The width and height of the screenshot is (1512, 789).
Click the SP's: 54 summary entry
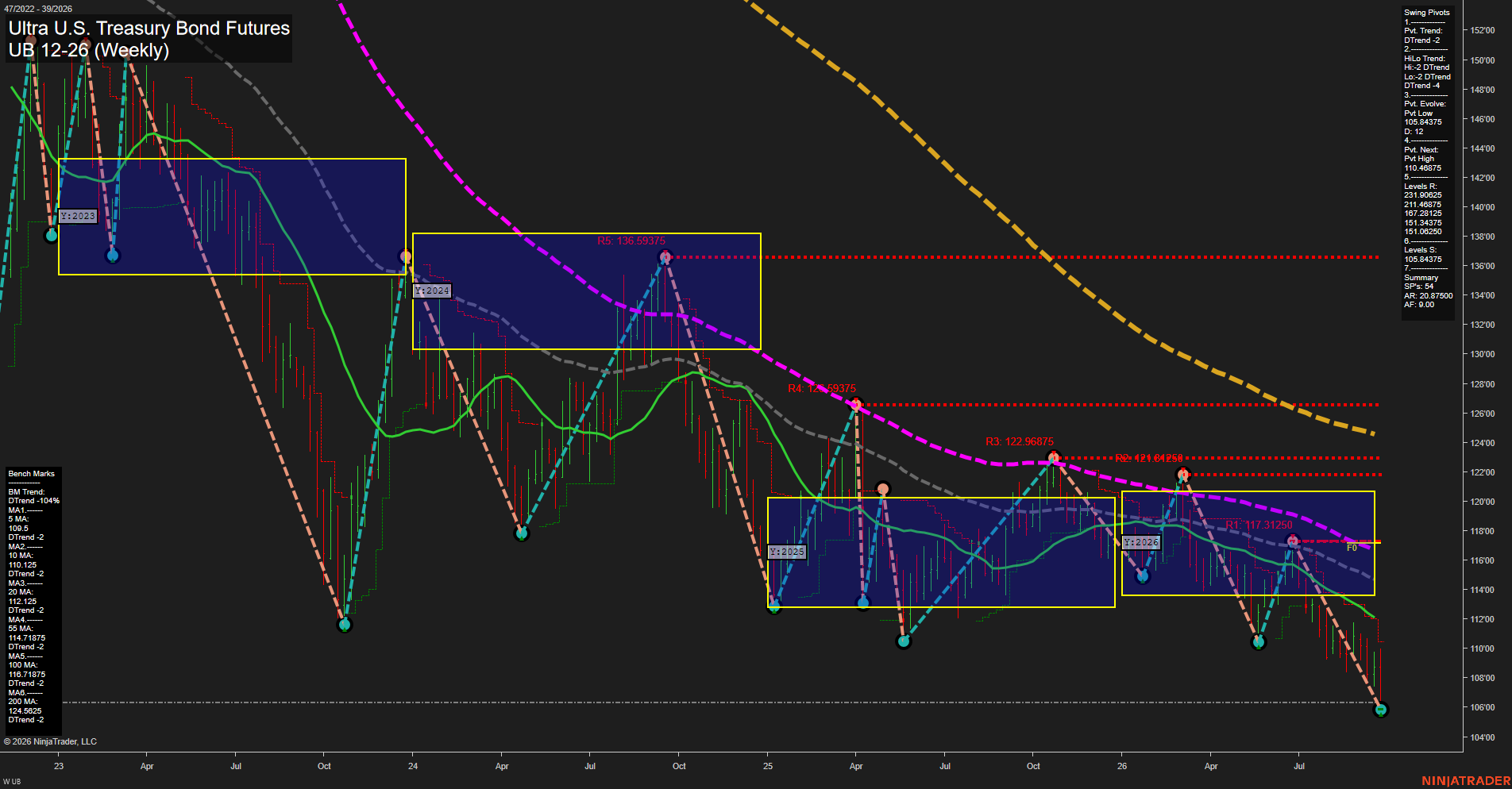coord(1418,287)
